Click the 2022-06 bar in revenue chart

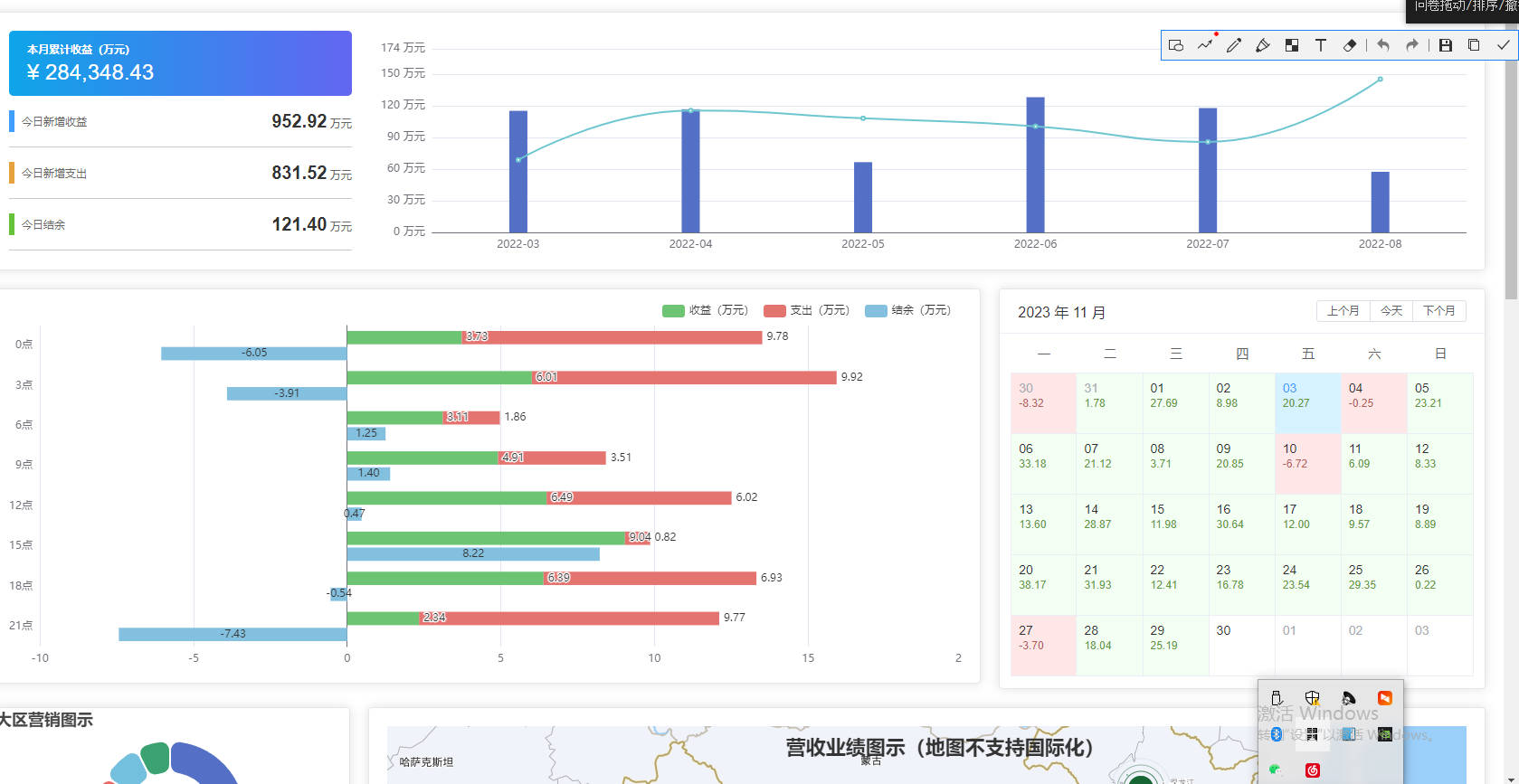[1035, 165]
